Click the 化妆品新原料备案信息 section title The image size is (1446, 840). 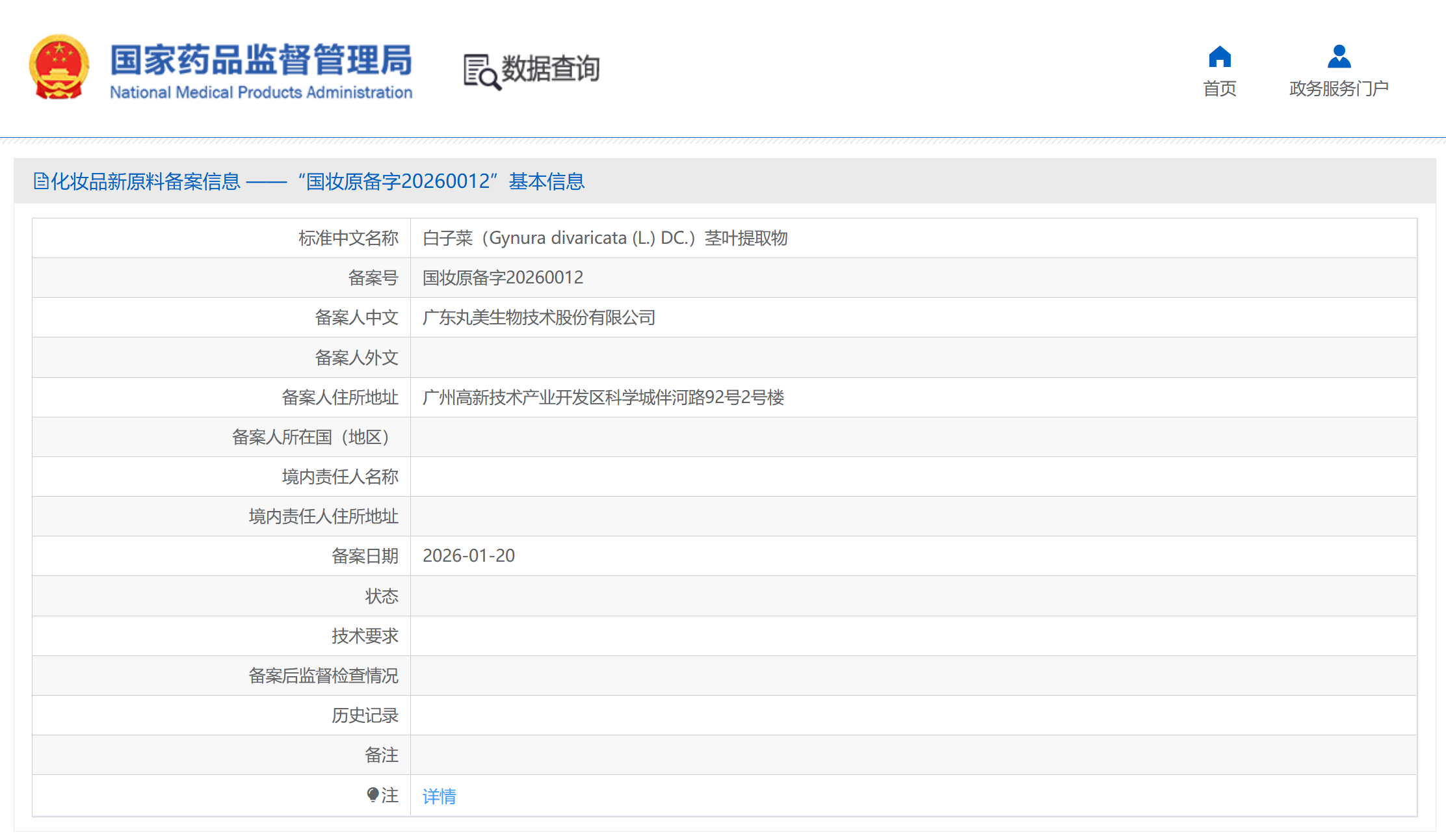(x=146, y=181)
